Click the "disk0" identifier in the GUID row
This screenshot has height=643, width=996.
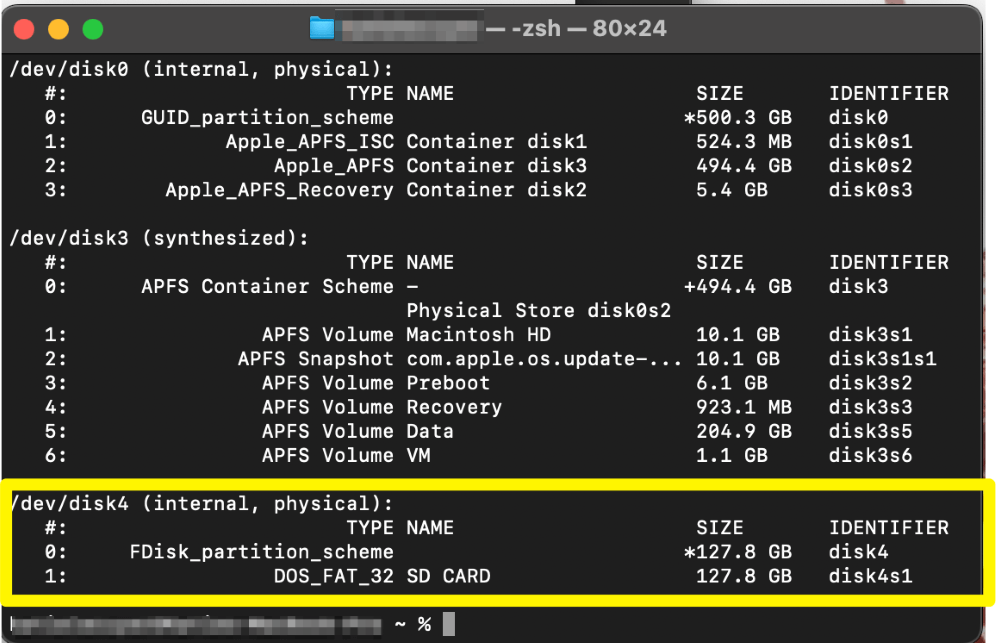coord(858,118)
